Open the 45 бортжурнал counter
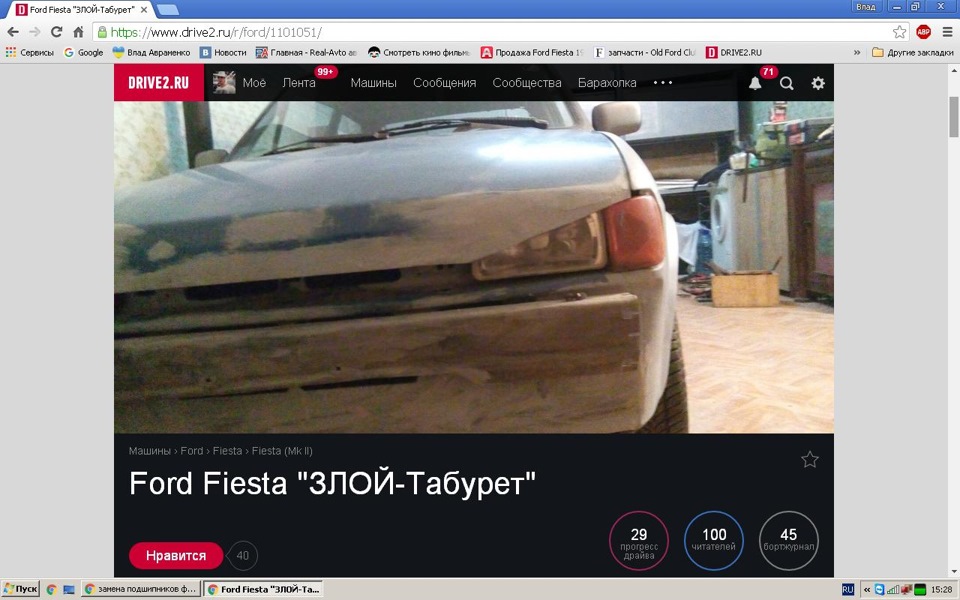 (x=789, y=541)
